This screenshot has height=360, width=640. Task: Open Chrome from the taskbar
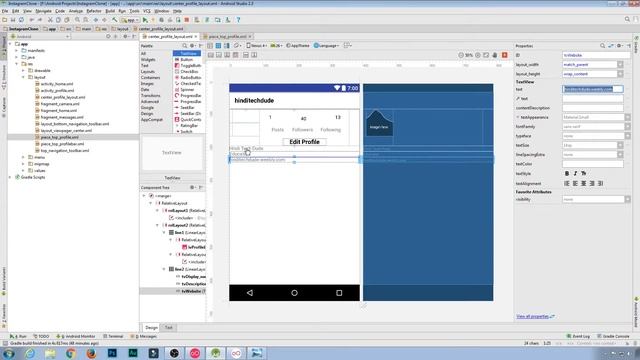click(x=71, y=353)
